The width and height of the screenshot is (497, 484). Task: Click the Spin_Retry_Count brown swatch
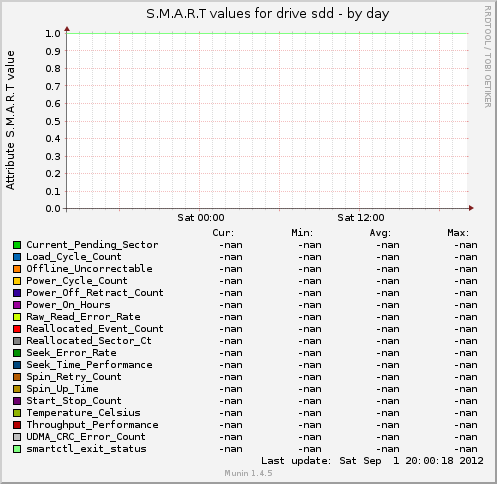click(x=17, y=377)
